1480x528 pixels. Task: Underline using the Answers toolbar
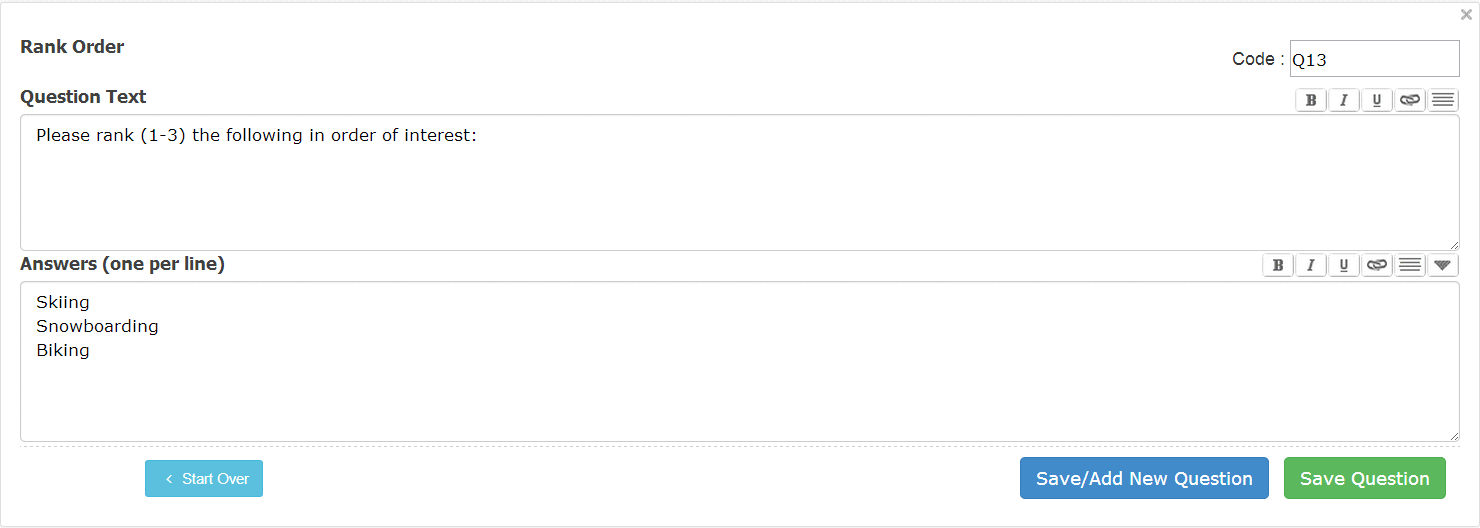coord(1344,265)
